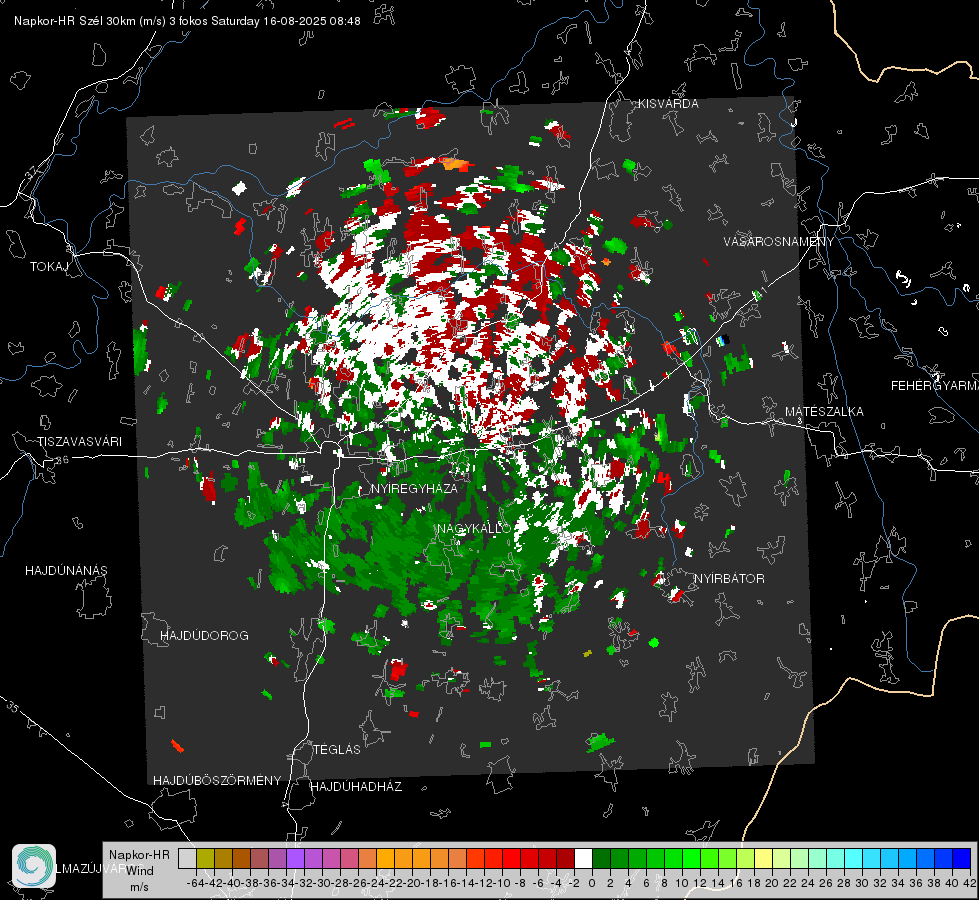Image resolution: width=979 pixels, height=900 pixels.
Task: Click the 42 legend value
Action: coord(969,884)
